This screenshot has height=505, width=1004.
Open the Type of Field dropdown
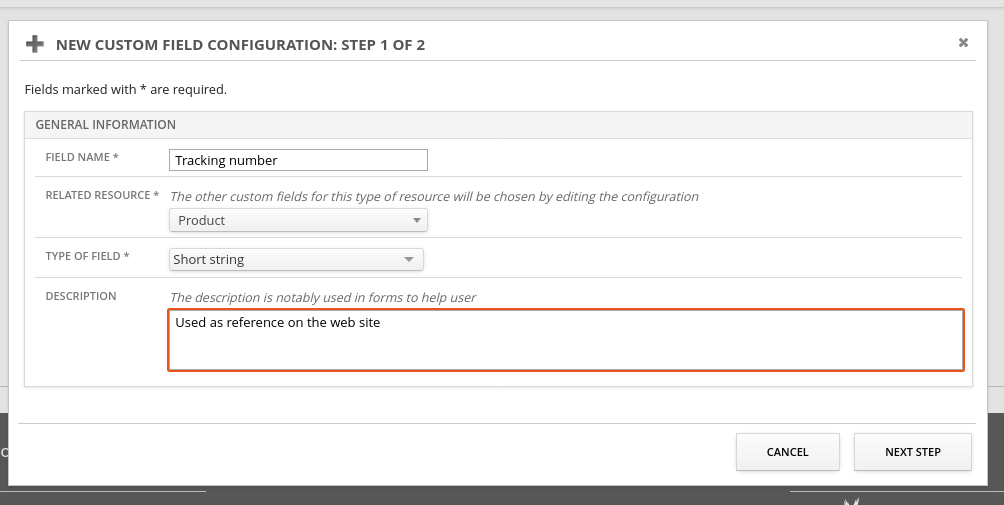(x=296, y=259)
